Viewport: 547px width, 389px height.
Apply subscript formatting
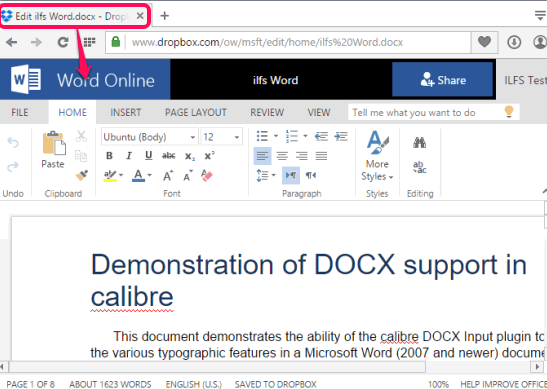point(190,156)
